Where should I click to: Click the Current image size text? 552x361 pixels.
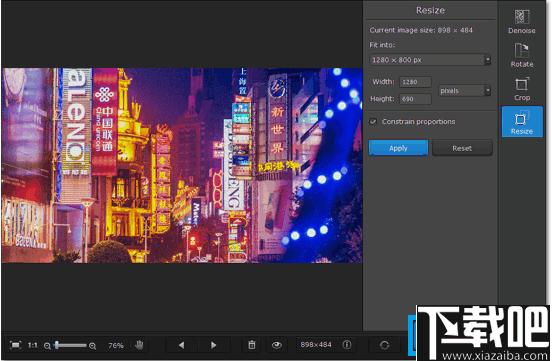point(421,30)
